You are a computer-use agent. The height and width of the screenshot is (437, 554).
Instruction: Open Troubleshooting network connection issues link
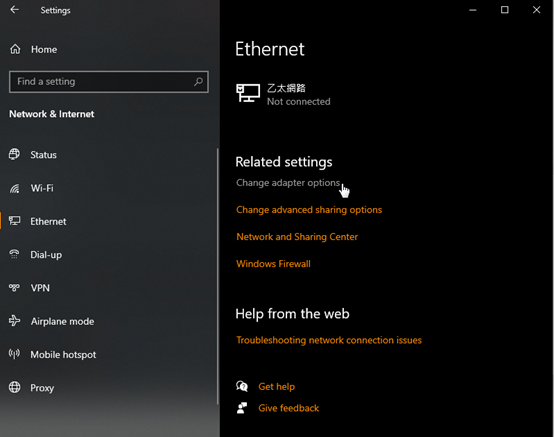coord(329,340)
